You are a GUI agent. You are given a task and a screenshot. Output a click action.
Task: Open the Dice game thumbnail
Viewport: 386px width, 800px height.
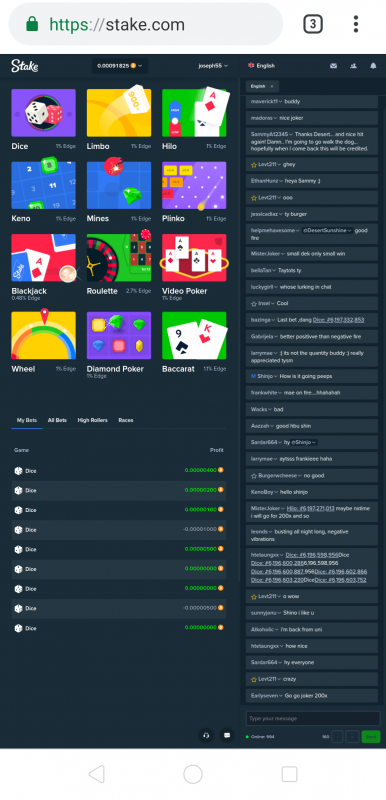pos(43,113)
